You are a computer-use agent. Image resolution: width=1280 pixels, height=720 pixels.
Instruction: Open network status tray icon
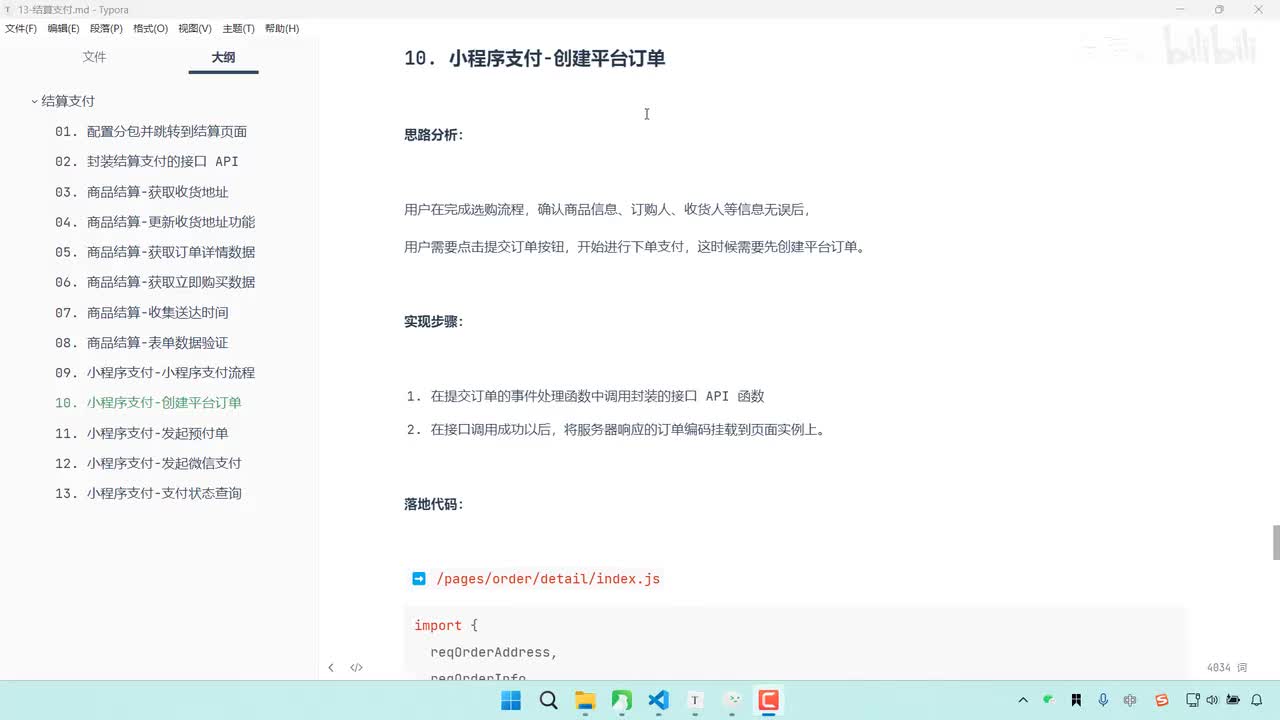(x=1193, y=700)
